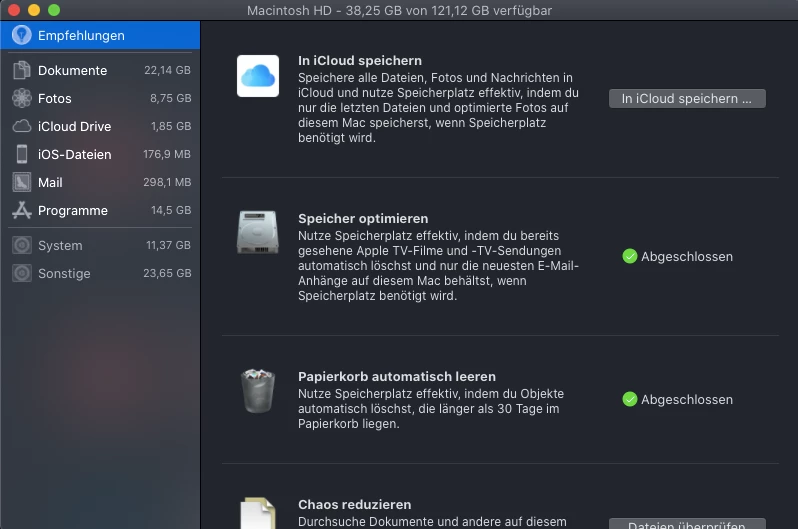
Task: Click green checkmark beside Papierkorb automatisch leeren
Action: 630,399
